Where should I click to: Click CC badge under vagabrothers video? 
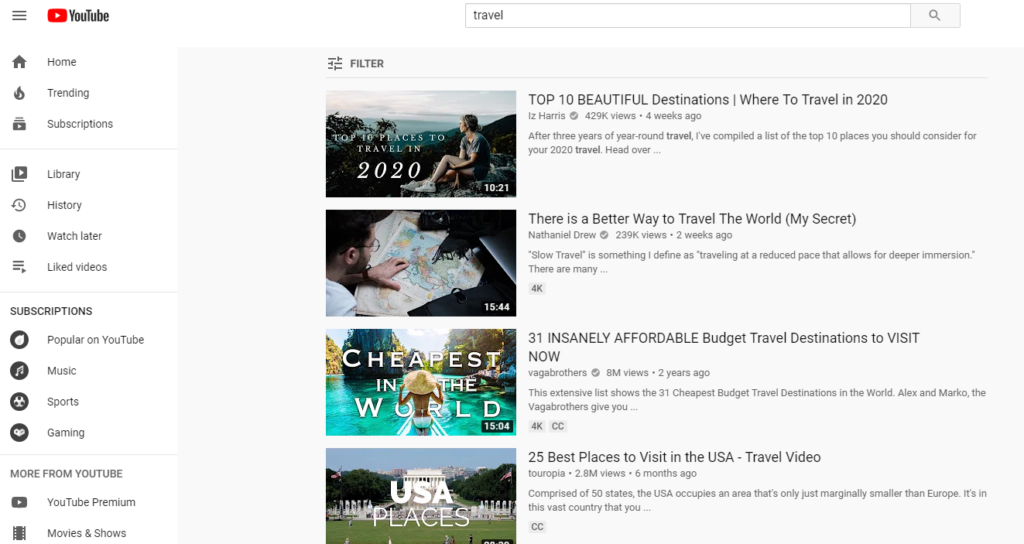558,426
